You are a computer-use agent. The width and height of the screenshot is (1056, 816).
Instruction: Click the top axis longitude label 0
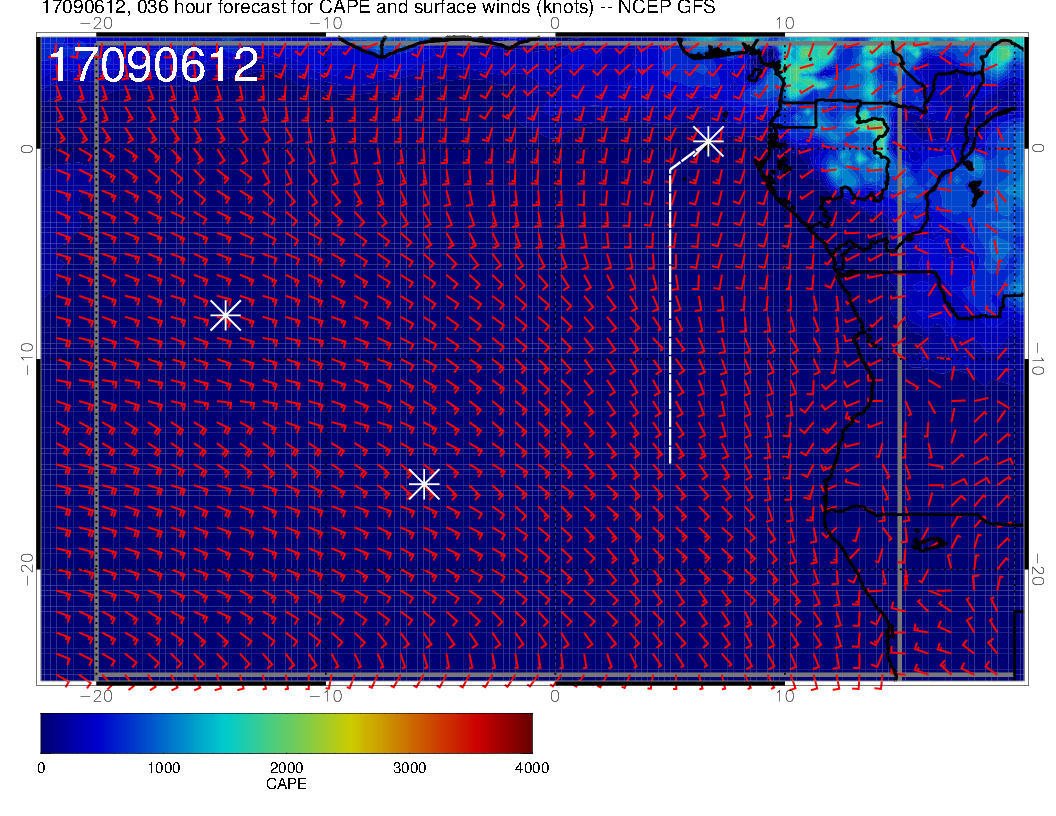(555, 23)
